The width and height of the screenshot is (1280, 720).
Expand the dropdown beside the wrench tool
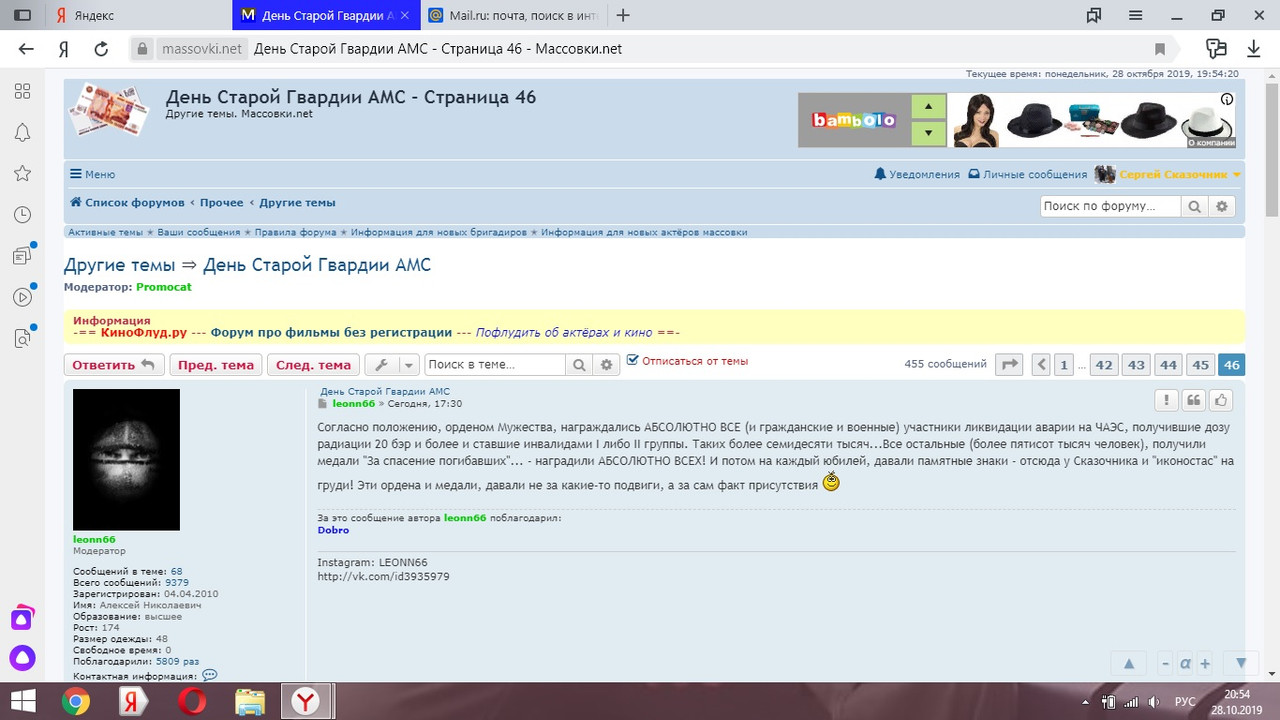tap(407, 364)
